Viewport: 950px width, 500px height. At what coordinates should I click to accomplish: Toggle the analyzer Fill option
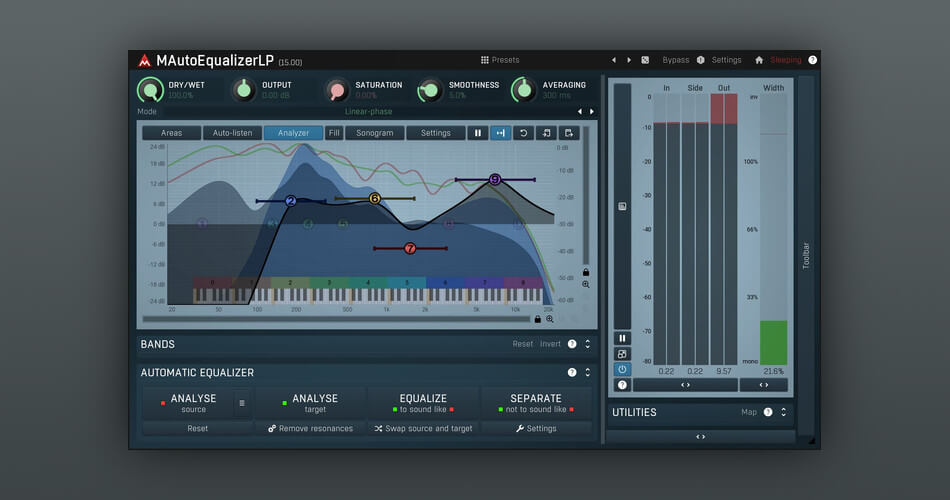pyautogui.click(x=334, y=133)
